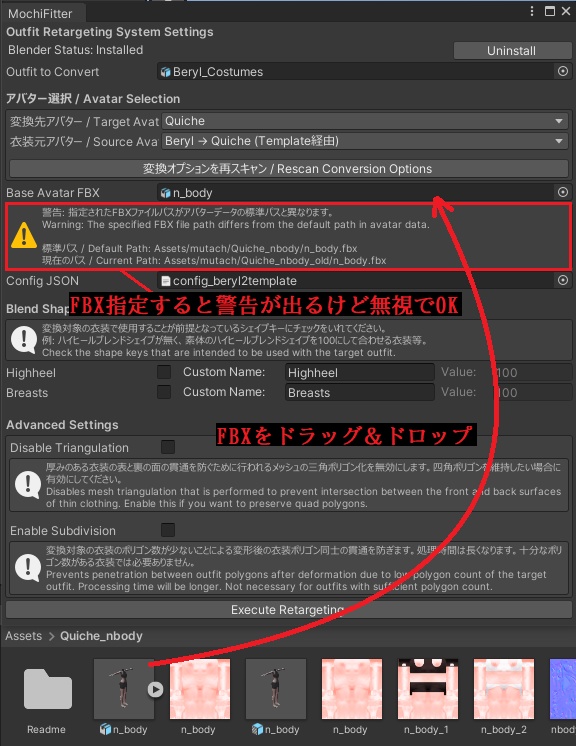
Task: Open object picker for Outfit to Convert
Action: [x=563, y=71]
